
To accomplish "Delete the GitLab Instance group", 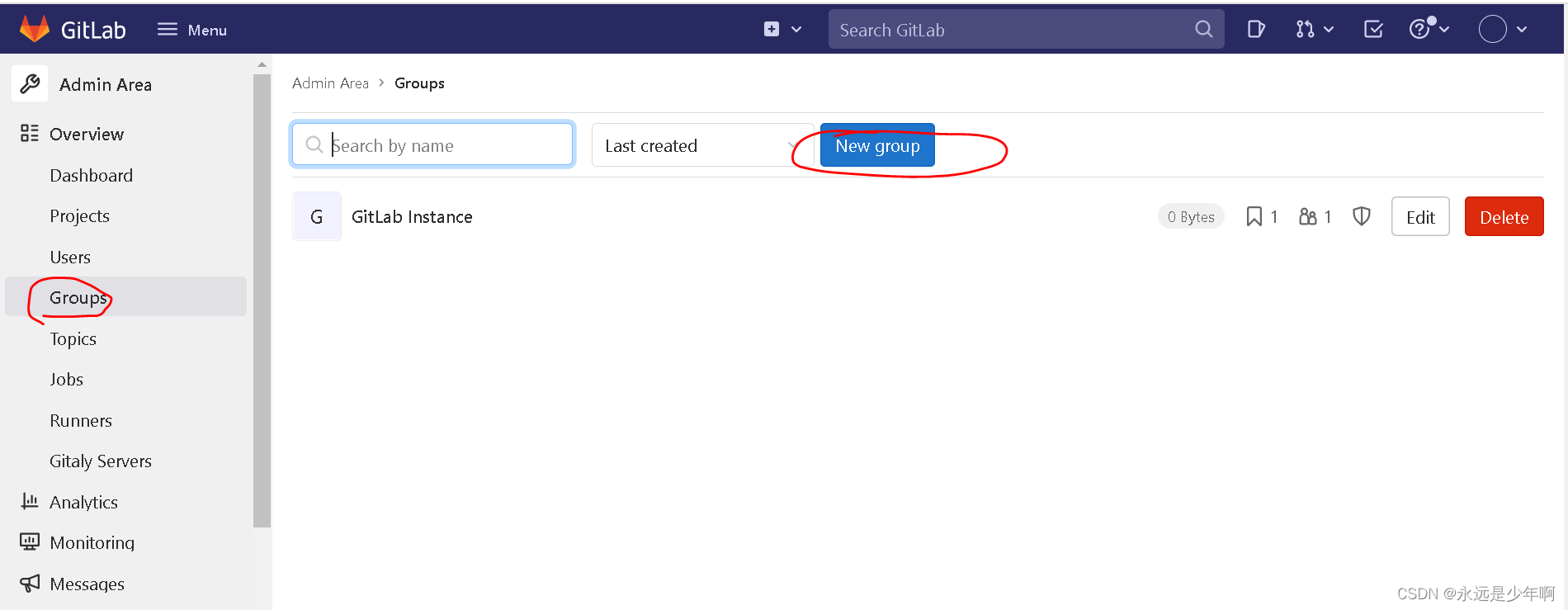I will tap(1504, 216).
